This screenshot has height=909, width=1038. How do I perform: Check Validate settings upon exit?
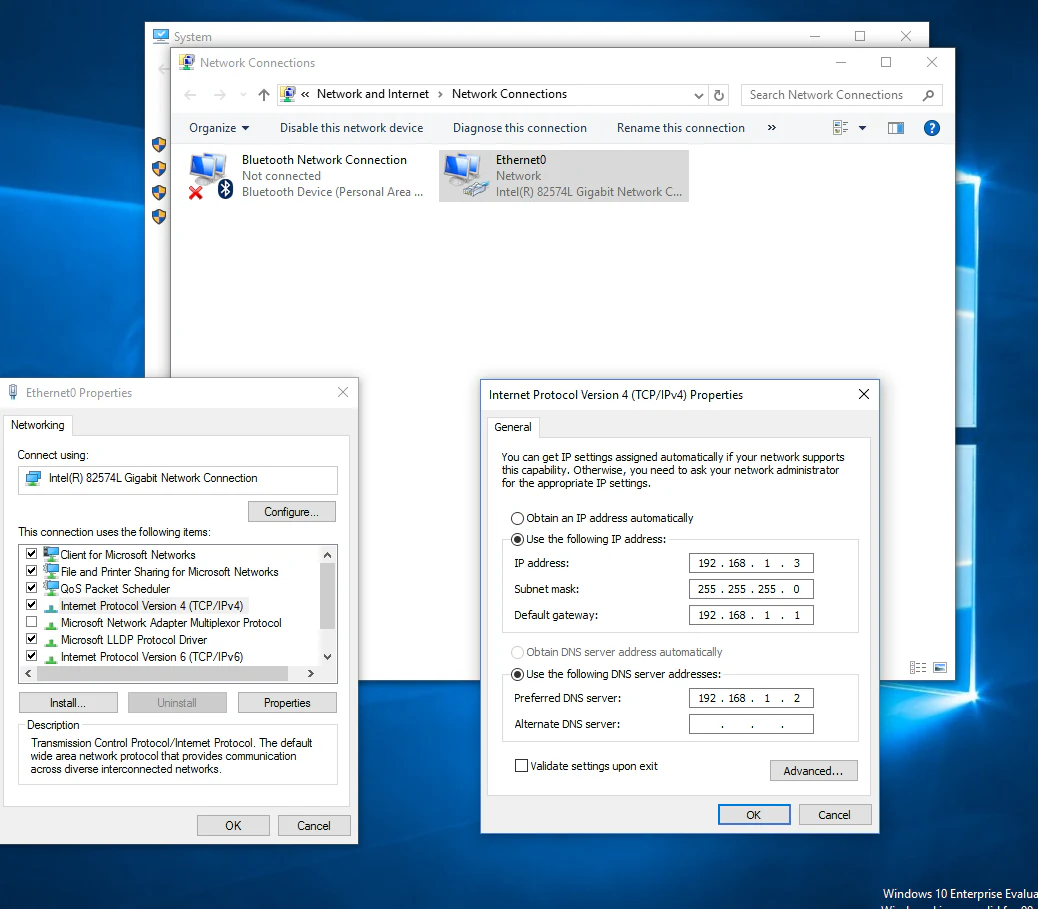[x=522, y=765]
